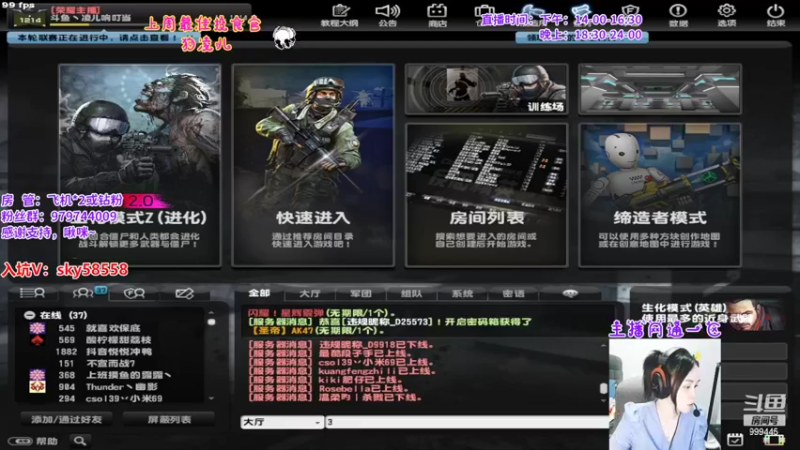The width and height of the screenshot is (800, 450).
Task: Open the mail compose envelope icon
Action: 184,293
